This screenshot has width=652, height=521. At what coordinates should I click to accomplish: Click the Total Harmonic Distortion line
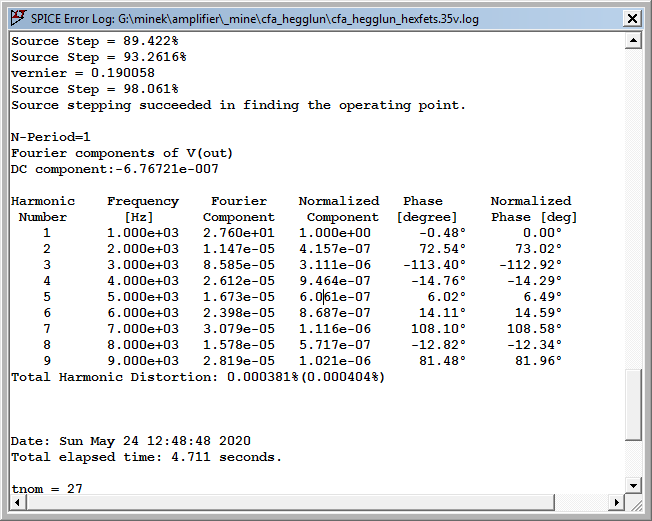(x=198, y=377)
